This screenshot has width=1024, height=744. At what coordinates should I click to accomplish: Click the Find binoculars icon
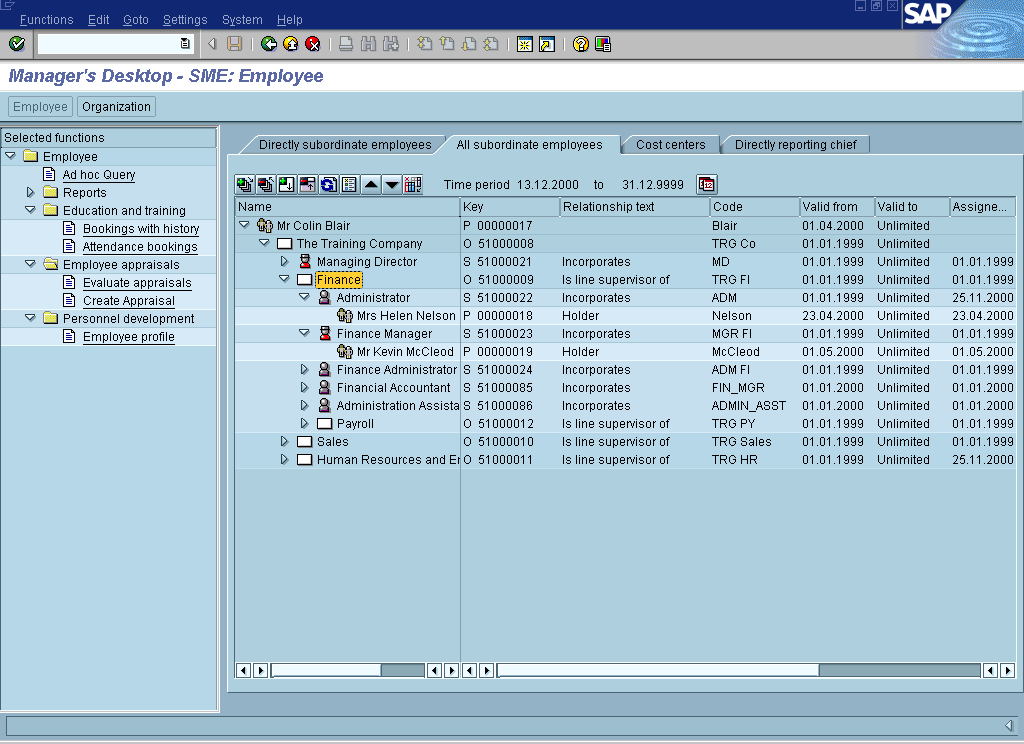tap(368, 44)
